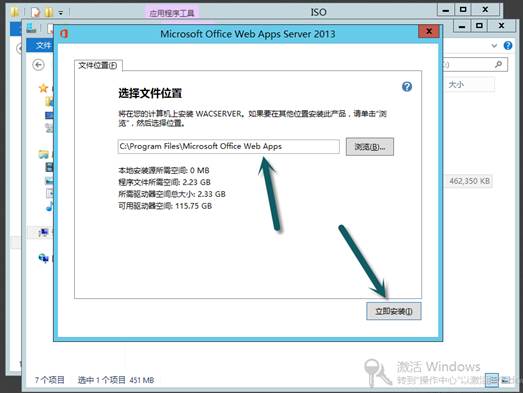Select the 462,350 KB file size cell
Viewport: 523px width, 393px height.
pyautogui.click(x=469, y=181)
